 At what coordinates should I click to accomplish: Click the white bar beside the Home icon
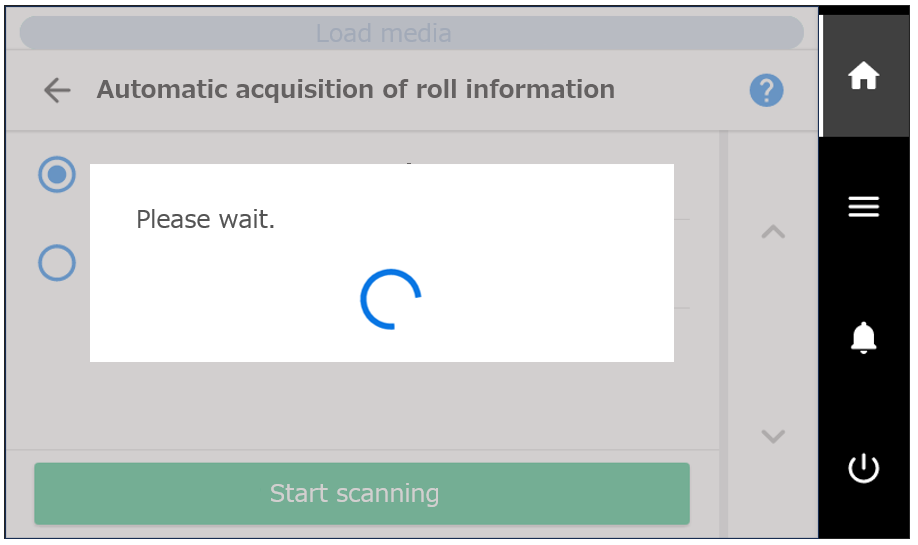pyautogui.click(x=821, y=76)
